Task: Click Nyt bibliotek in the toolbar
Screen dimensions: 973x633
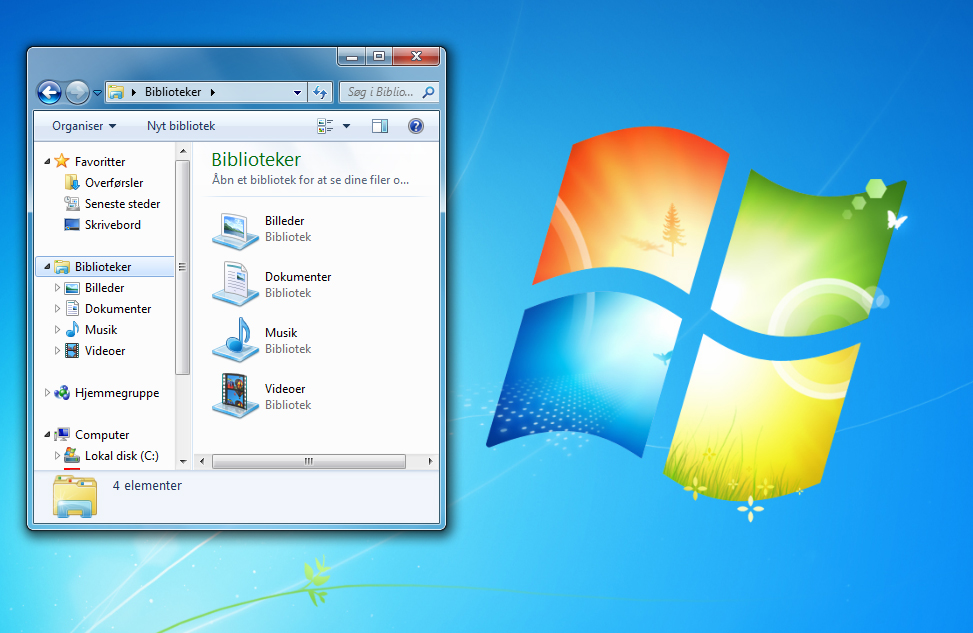Action: coord(181,126)
